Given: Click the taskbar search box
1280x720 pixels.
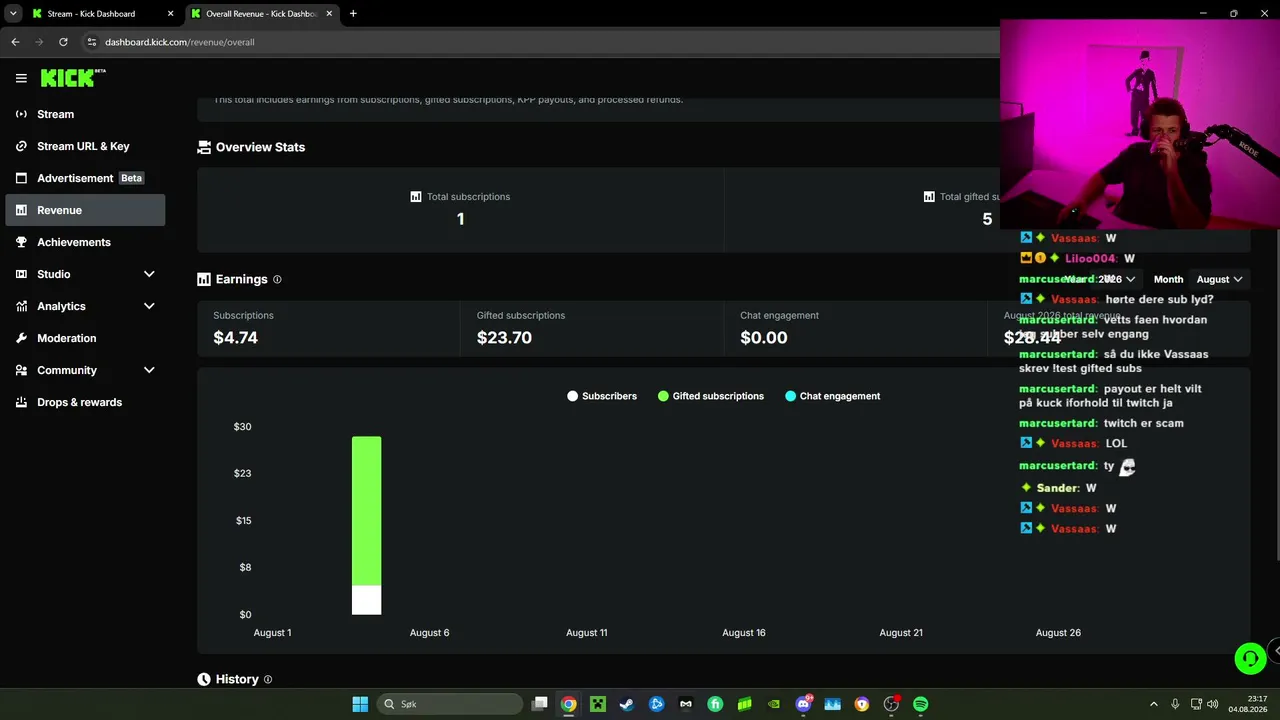Looking at the screenshot, I should (450, 704).
